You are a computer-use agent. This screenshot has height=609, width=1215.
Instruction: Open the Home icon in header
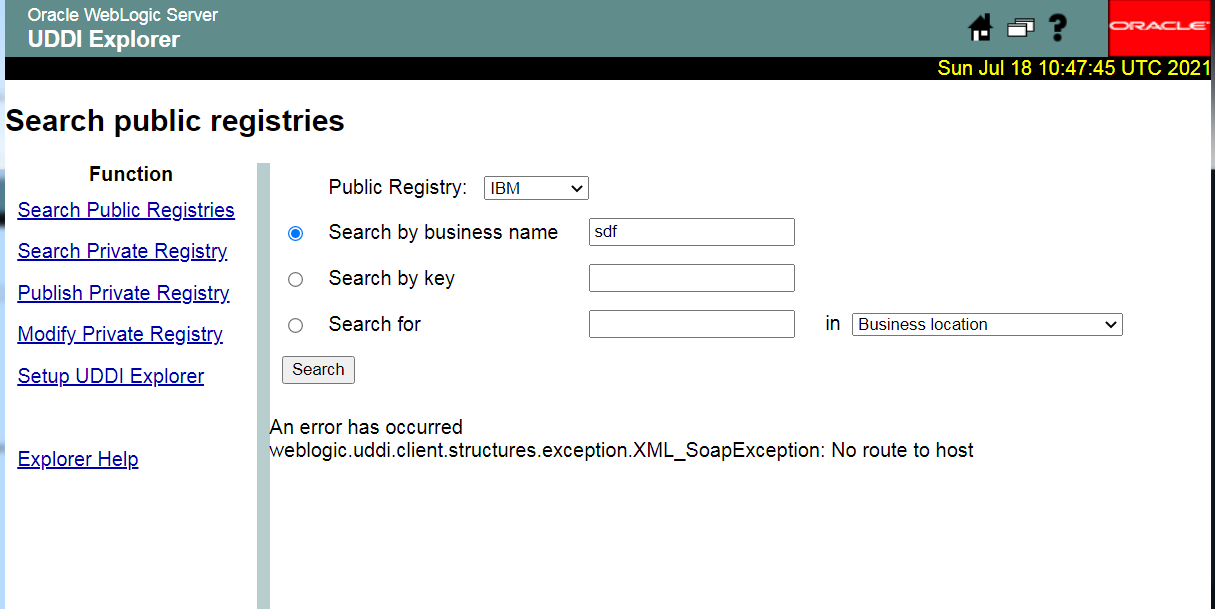pos(981,28)
